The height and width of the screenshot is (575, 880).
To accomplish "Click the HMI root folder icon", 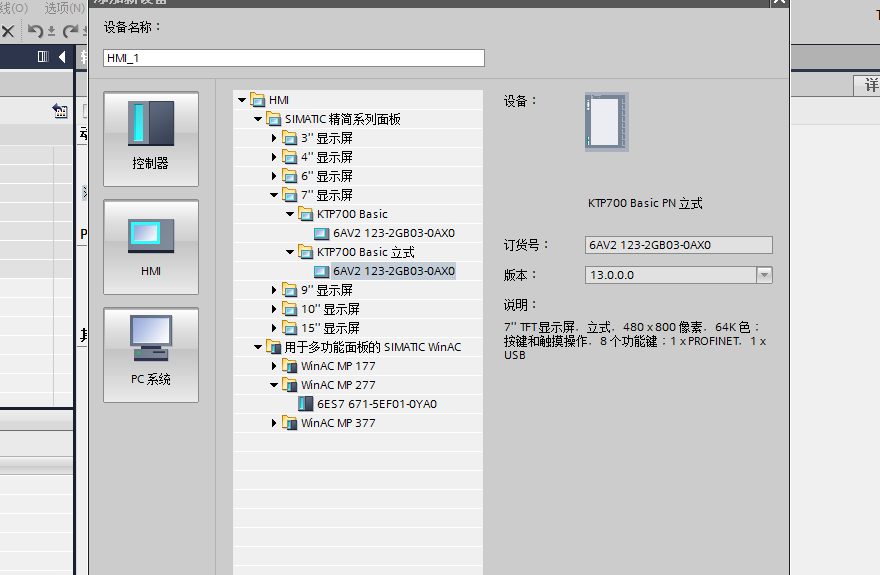I will 258,100.
